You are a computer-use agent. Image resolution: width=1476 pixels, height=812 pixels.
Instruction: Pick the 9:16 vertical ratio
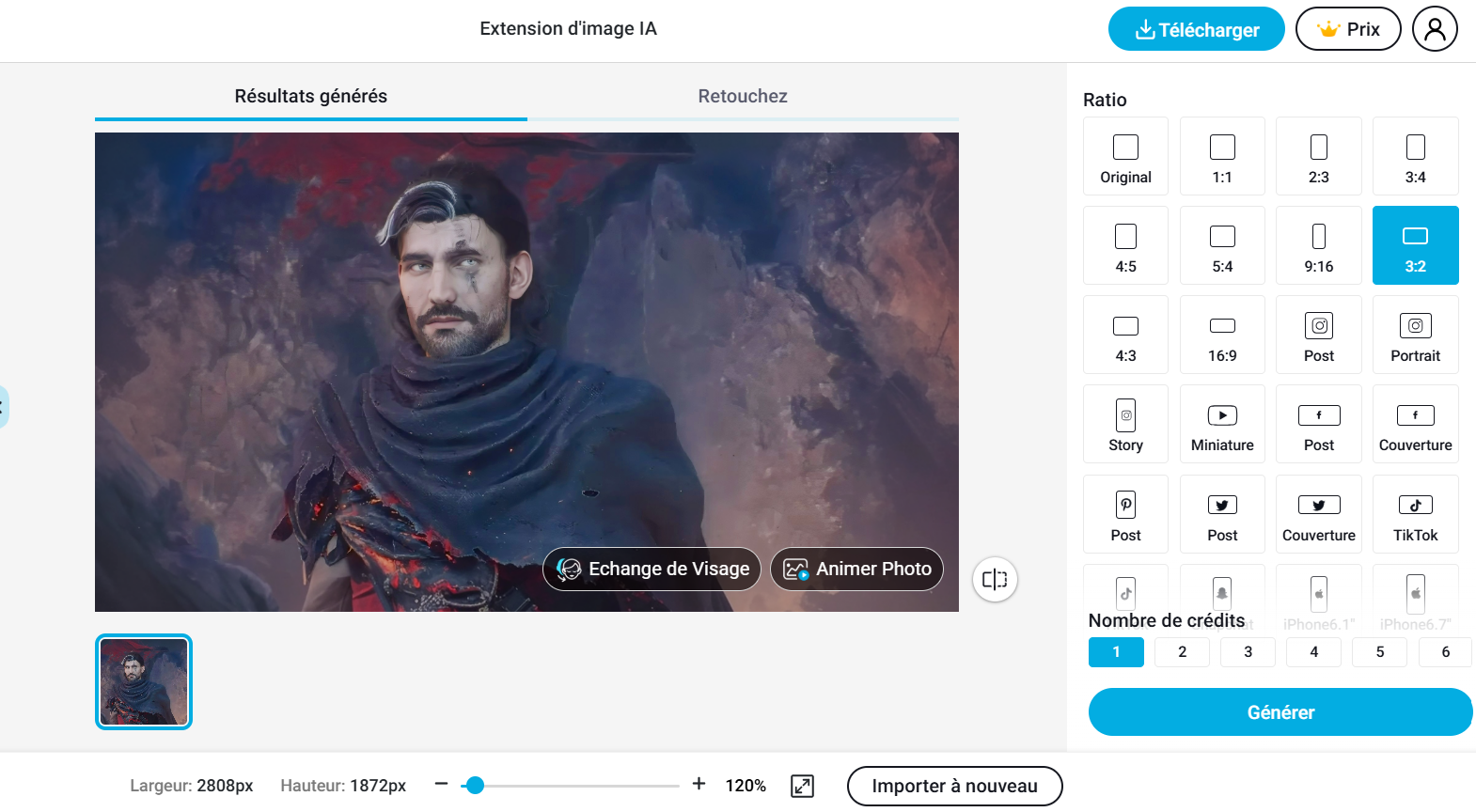(1319, 245)
